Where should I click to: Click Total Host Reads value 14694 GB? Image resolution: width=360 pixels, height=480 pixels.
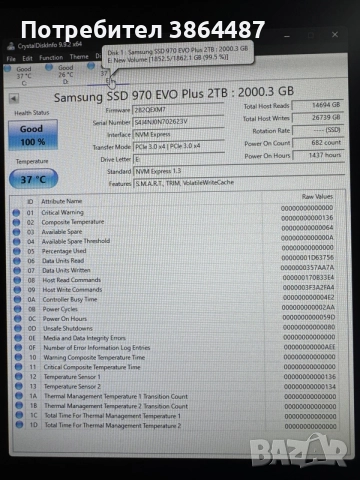pos(318,105)
